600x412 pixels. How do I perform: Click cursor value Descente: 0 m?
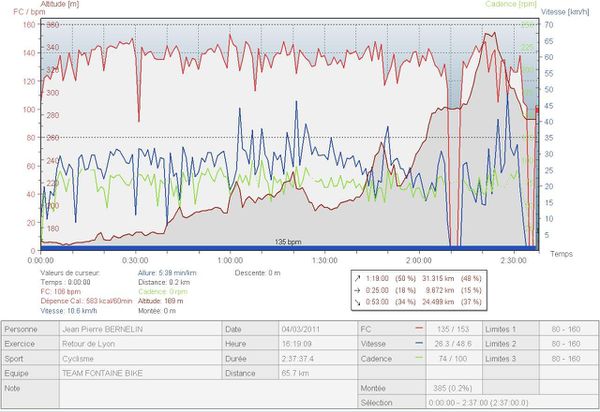click(258, 273)
